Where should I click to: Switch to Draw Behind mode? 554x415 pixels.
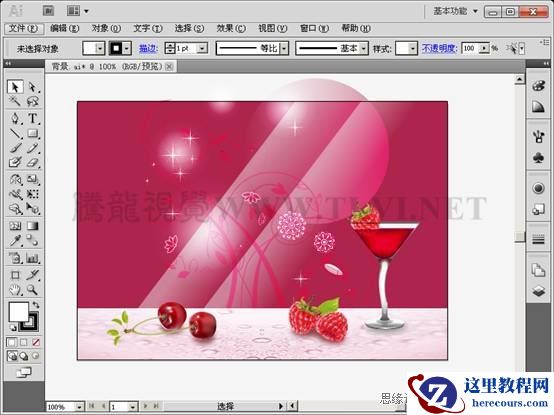click(x=24, y=356)
